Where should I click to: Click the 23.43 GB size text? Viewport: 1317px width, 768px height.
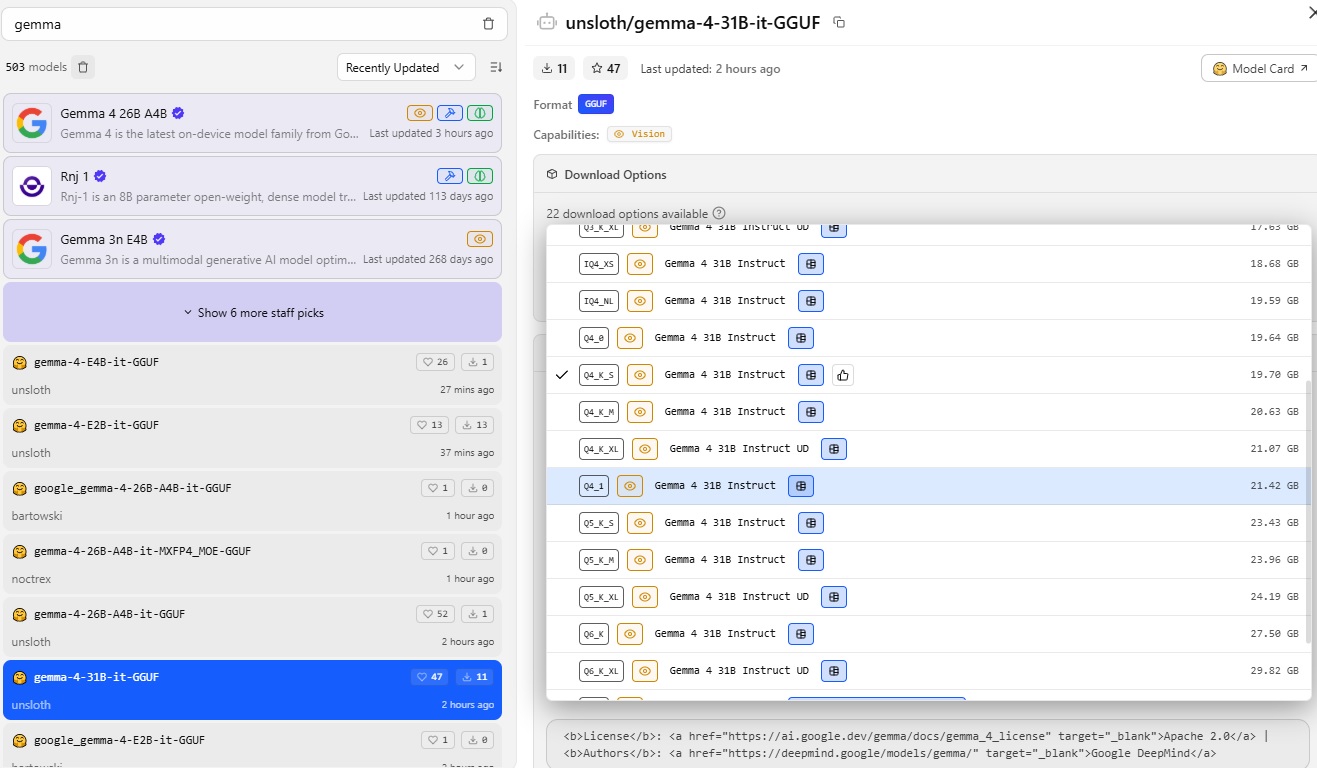point(1274,523)
